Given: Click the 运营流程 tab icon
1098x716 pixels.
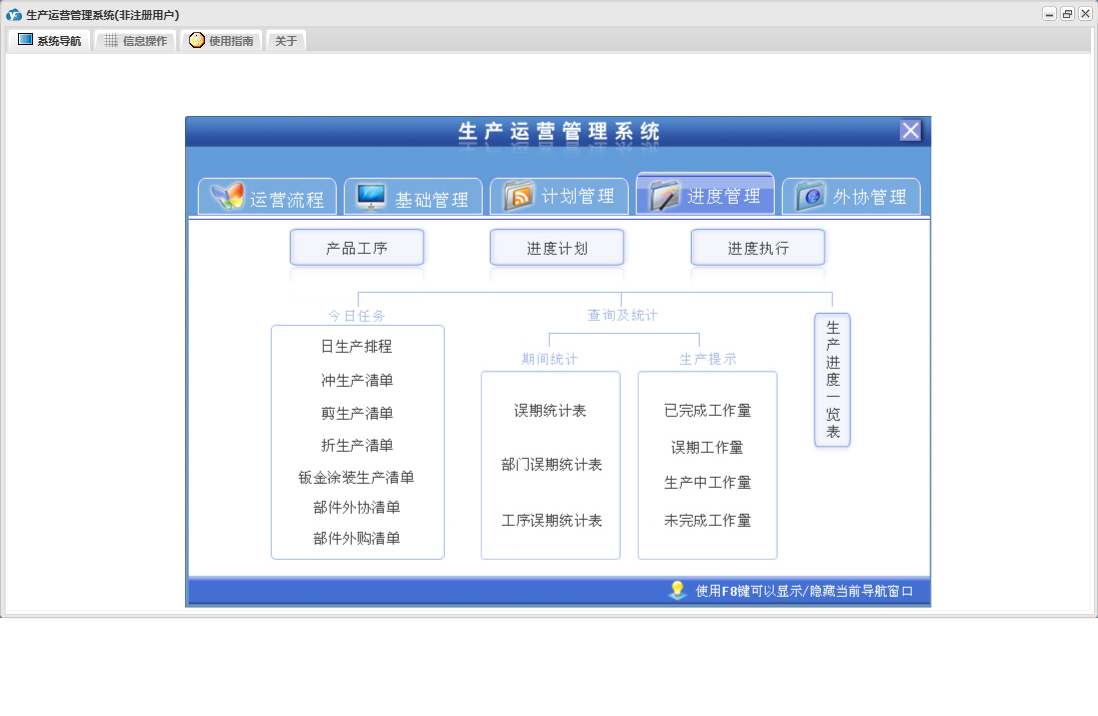Looking at the screenshot, I should 227,196.
